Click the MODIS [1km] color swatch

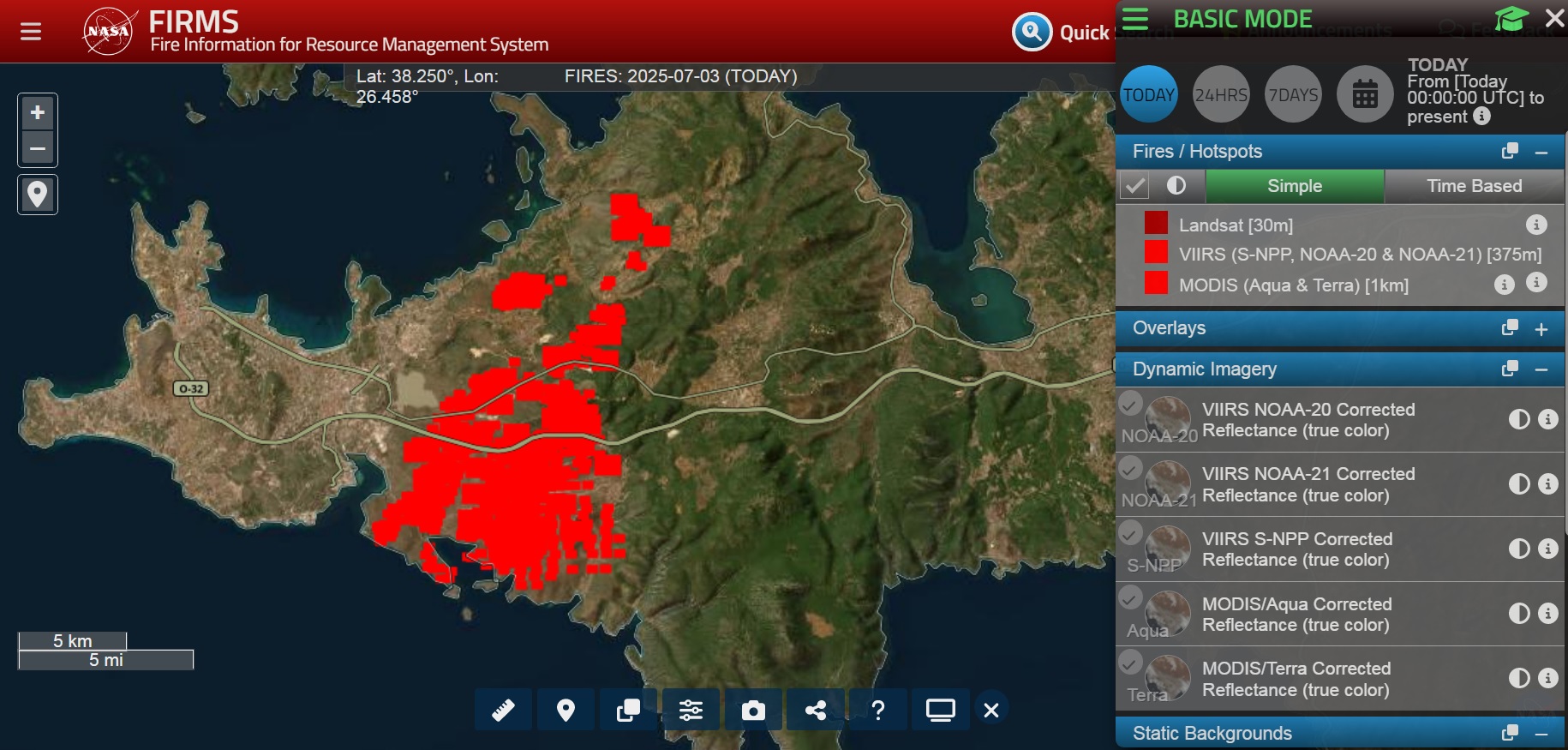[1156, 283]
